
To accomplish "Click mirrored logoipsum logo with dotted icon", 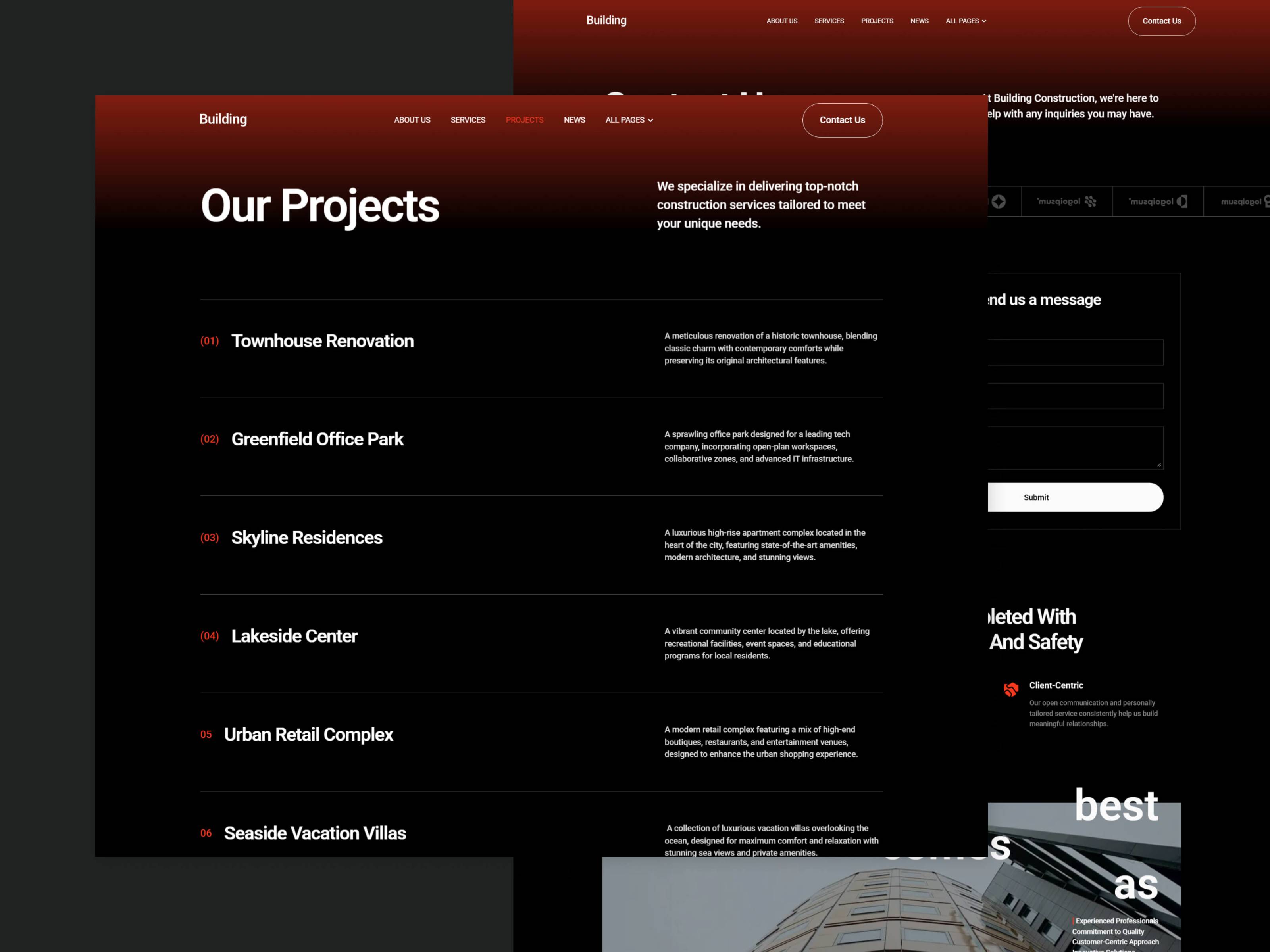I will pyautogui.click(x=1067, y=202).
